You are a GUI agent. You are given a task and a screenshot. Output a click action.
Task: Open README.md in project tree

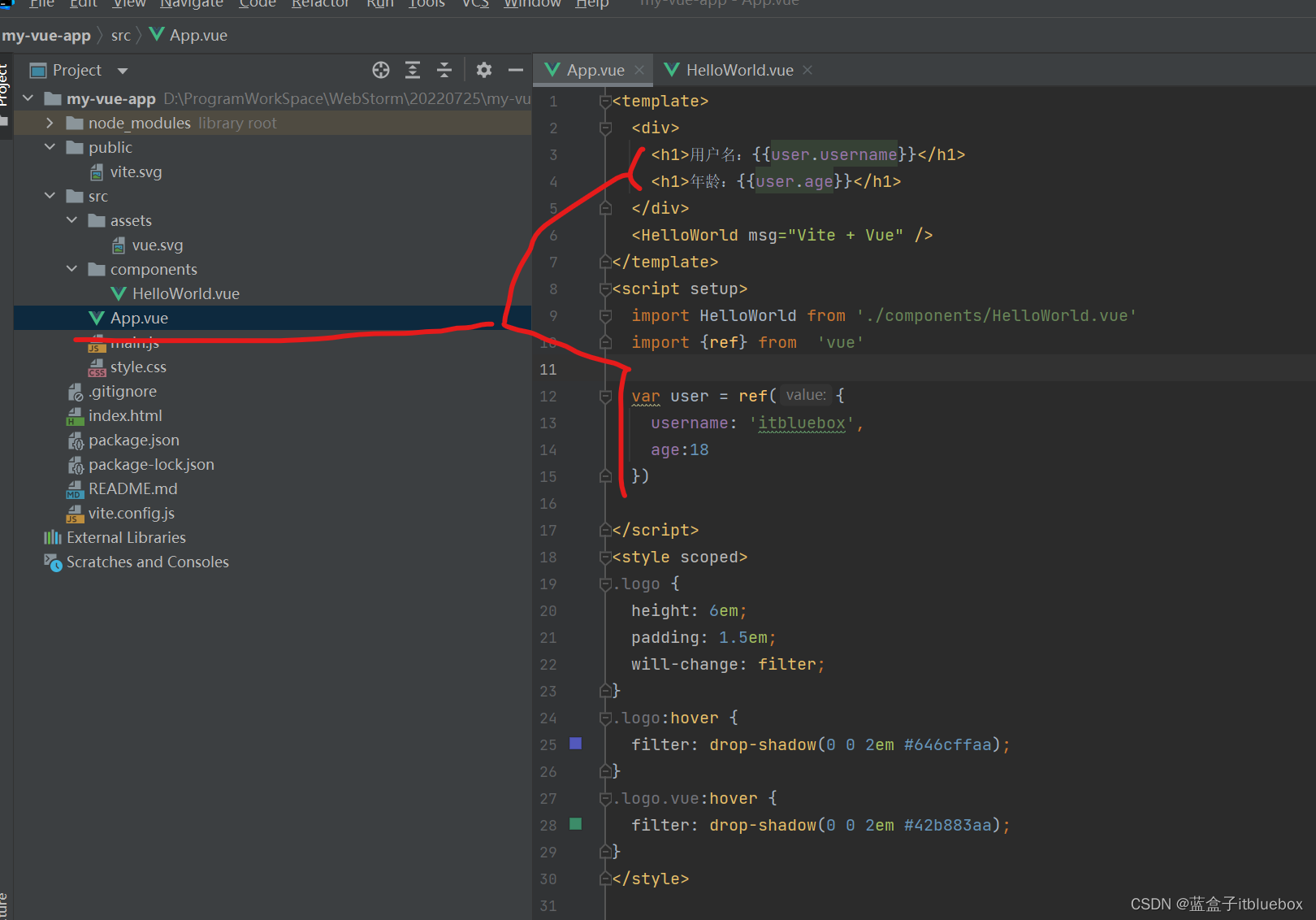[132, 488]
